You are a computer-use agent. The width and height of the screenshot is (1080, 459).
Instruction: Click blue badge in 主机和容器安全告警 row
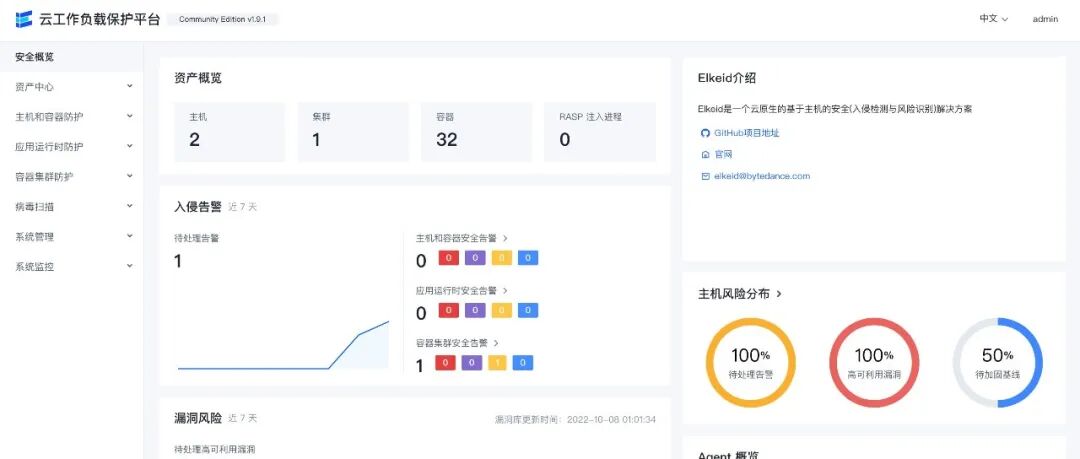coord(528,258)
